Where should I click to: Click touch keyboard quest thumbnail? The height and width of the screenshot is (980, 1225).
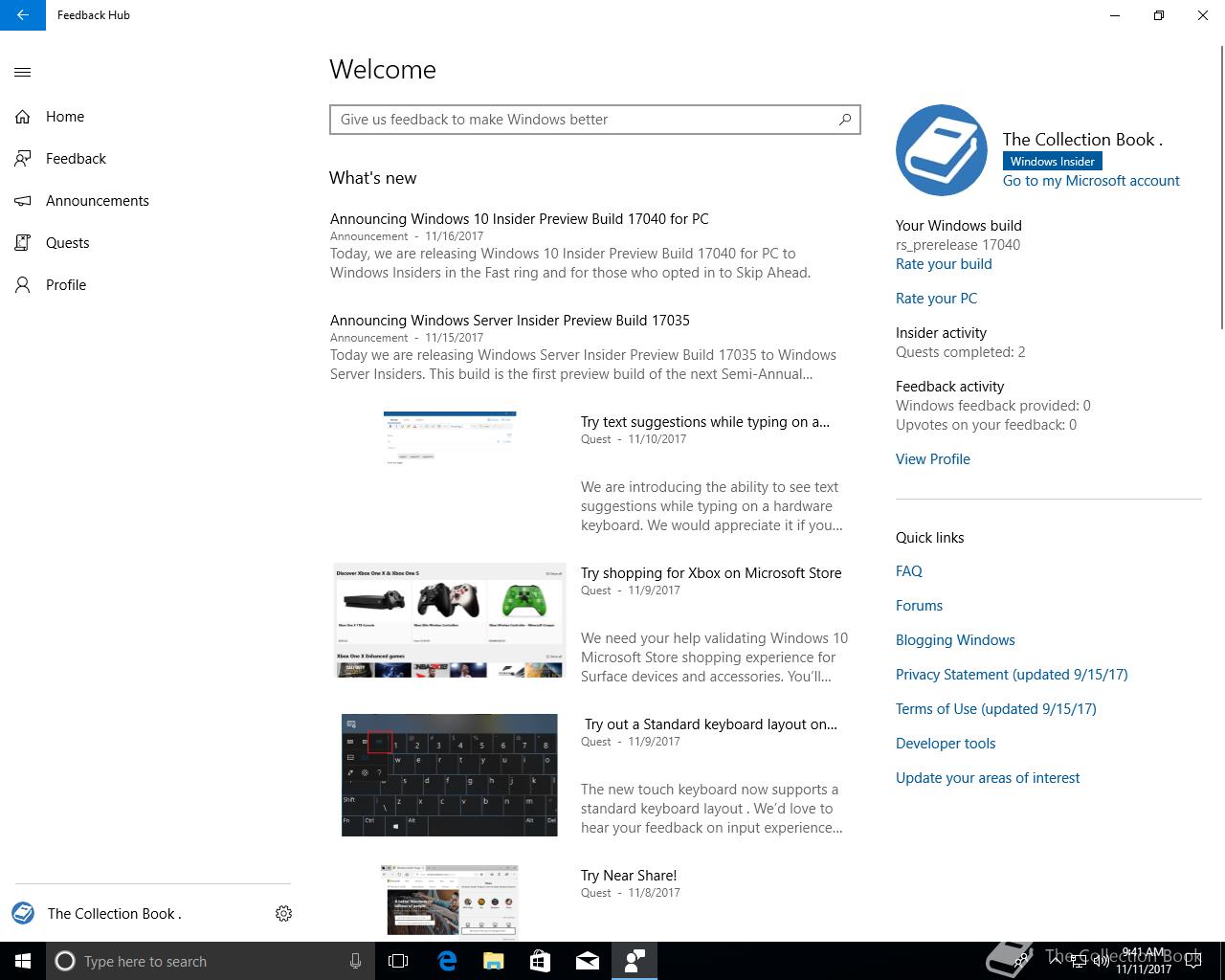click(450, 775)
